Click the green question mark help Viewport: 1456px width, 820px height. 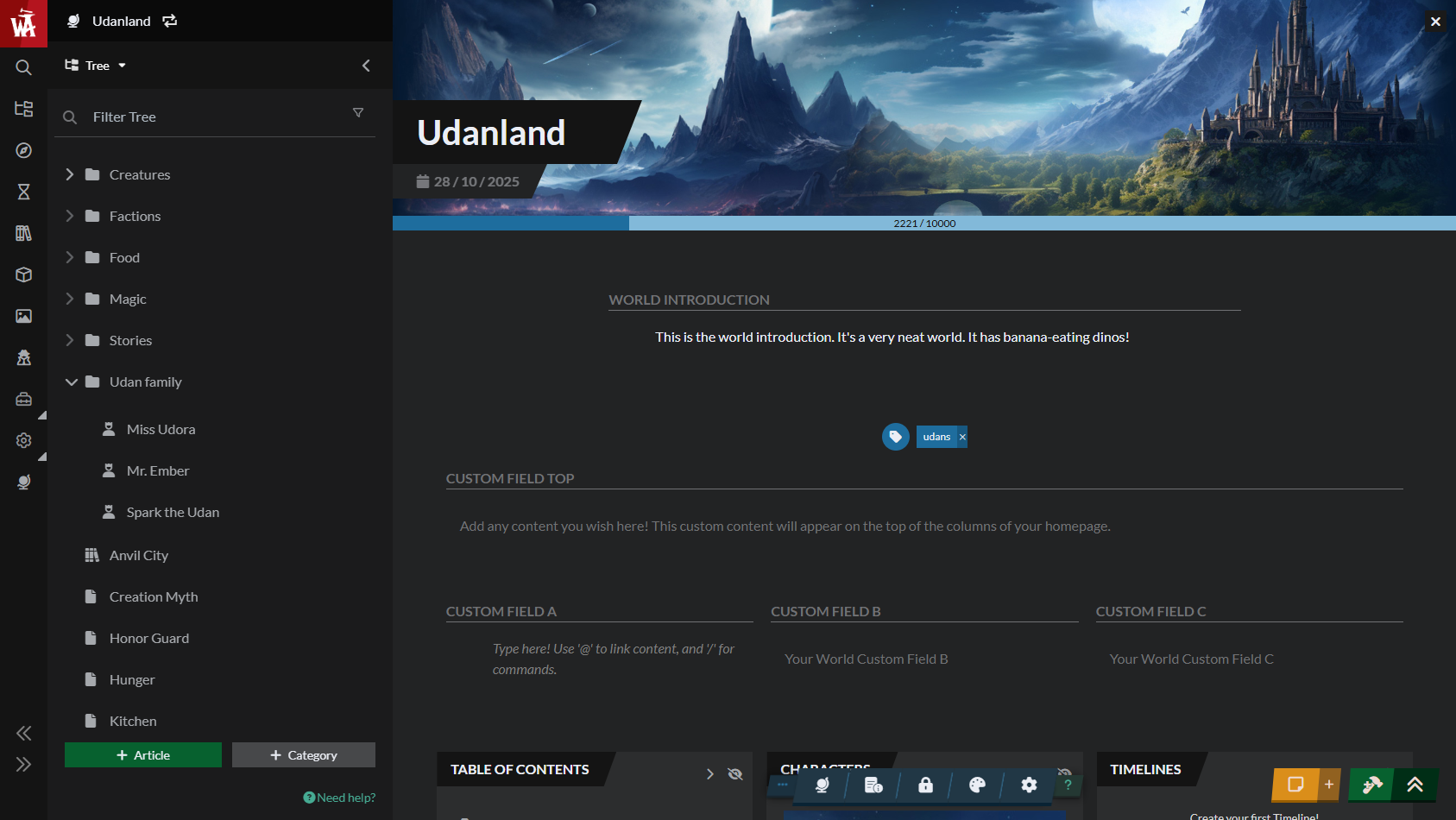tap(1068, 785)
